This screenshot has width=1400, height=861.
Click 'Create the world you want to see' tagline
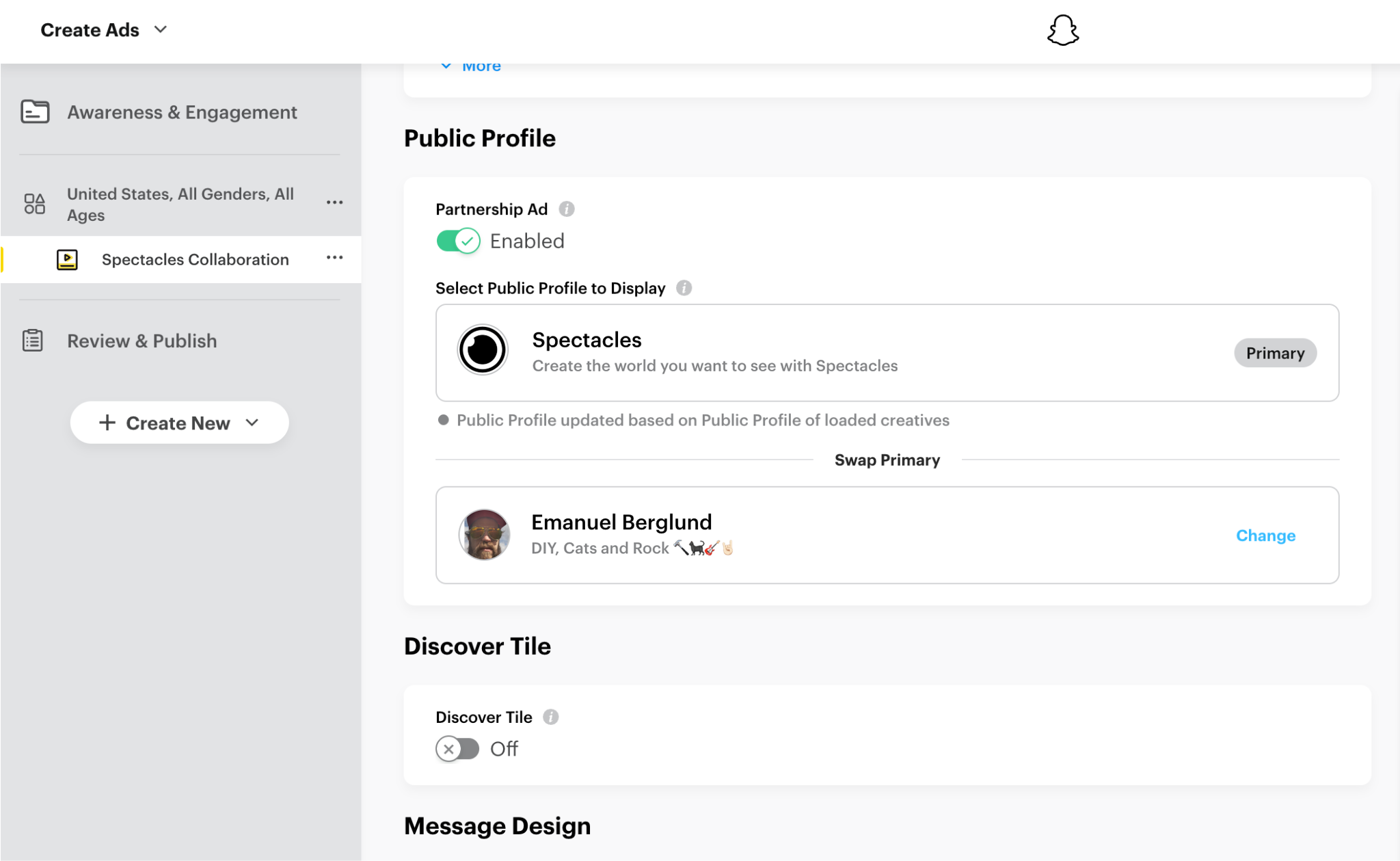tap(715, 366)
